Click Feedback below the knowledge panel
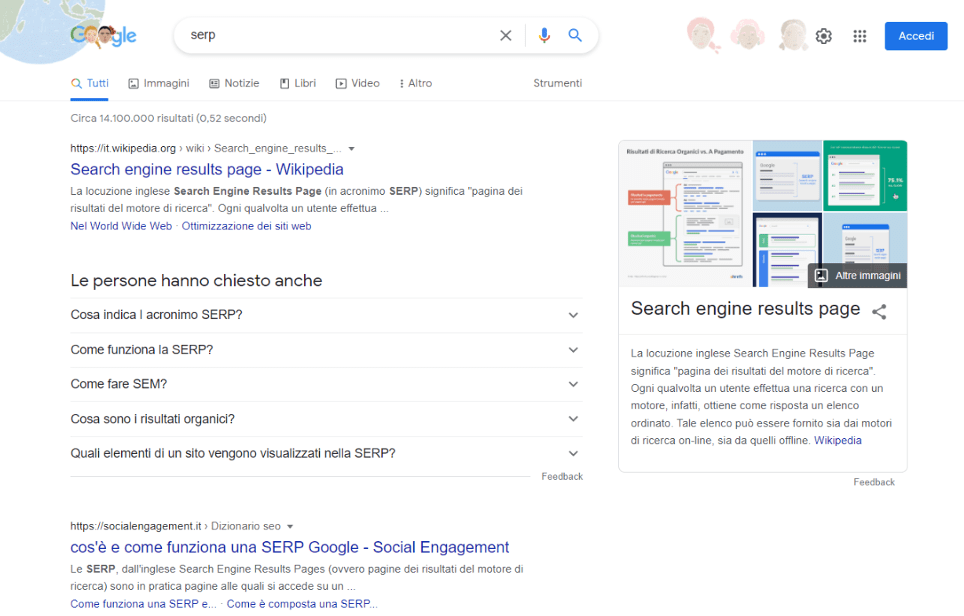 pos(874,483)
